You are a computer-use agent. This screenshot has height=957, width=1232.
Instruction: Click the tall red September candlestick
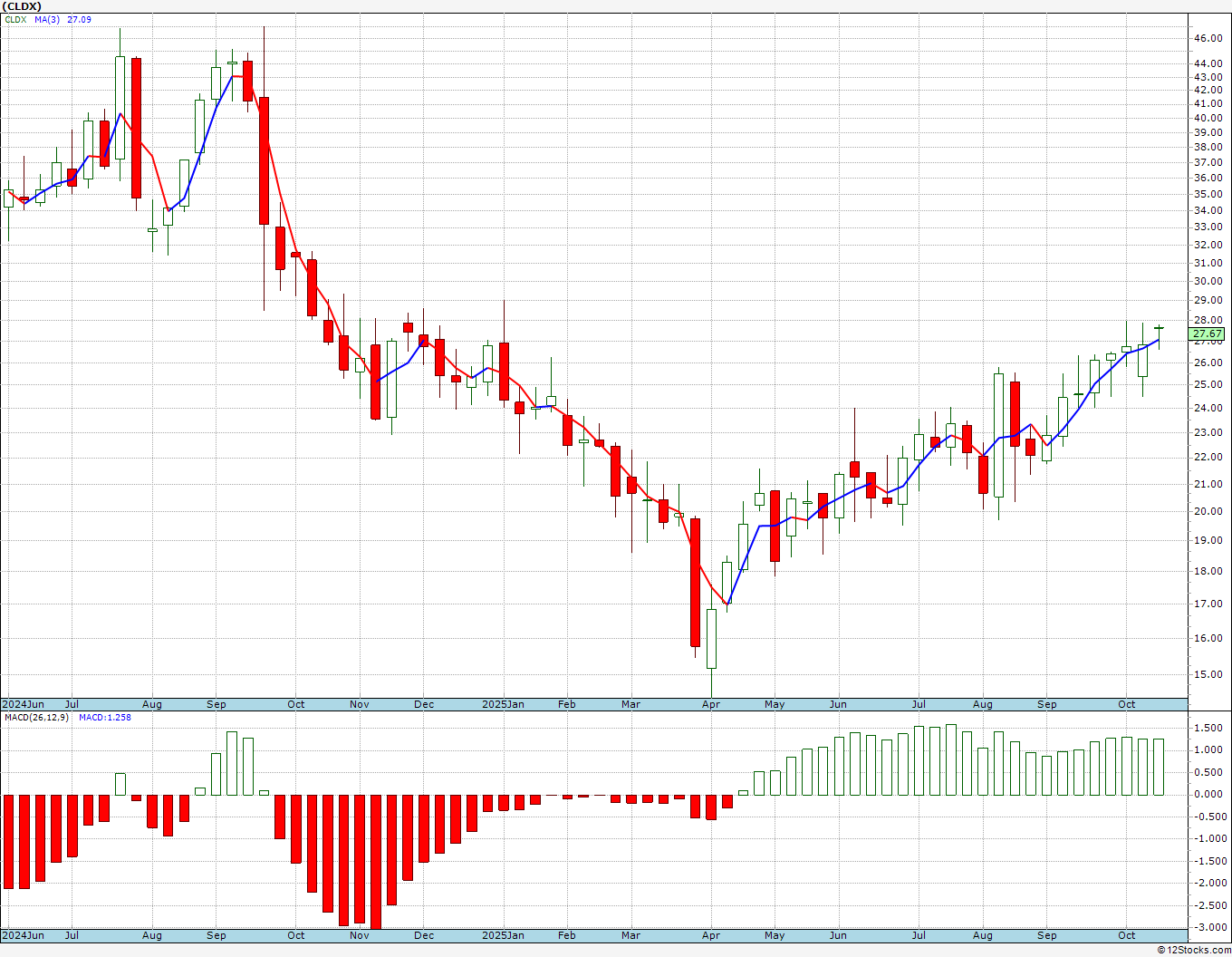[264, 160]
